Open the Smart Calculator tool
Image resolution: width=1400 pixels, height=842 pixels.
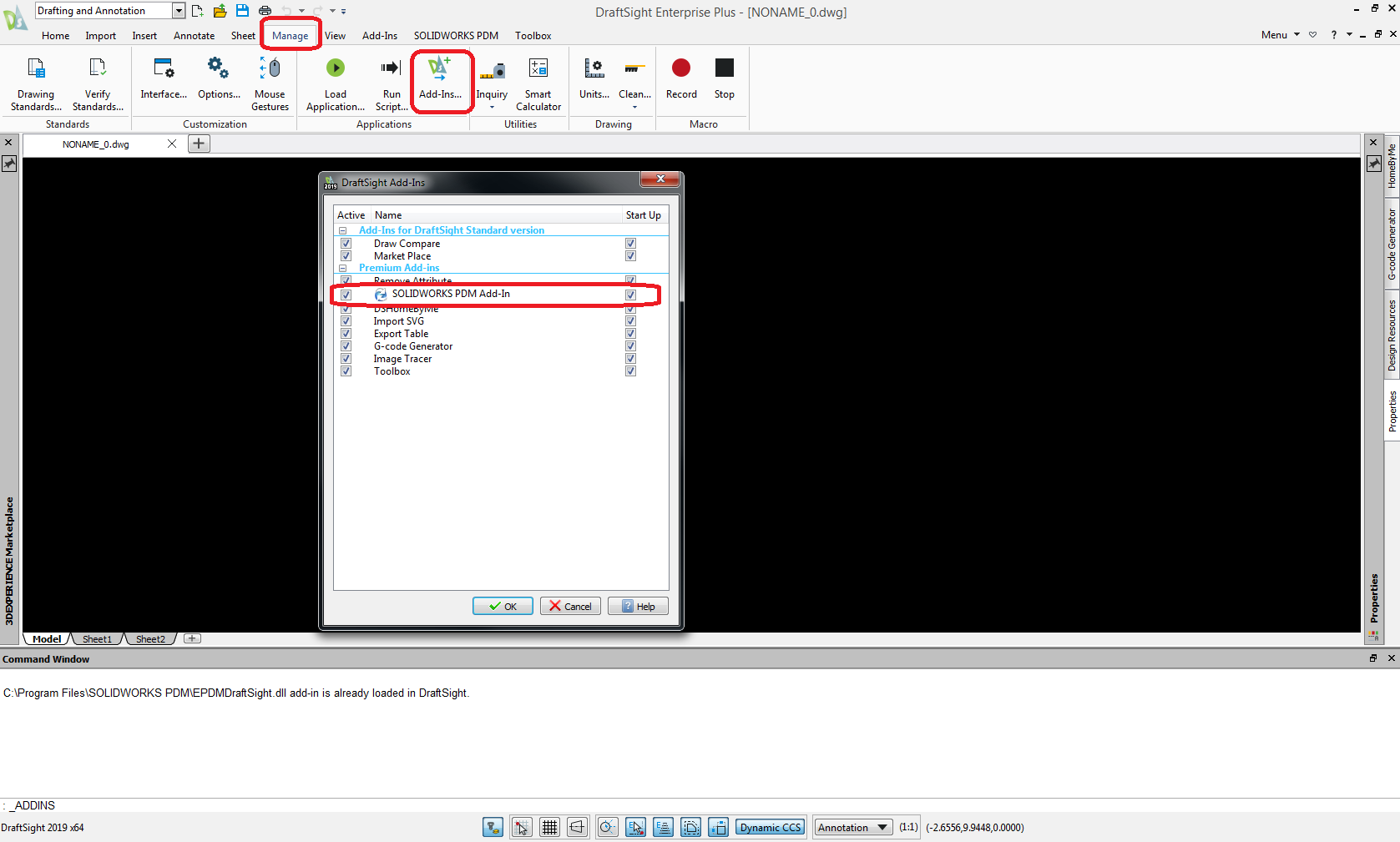538,68
